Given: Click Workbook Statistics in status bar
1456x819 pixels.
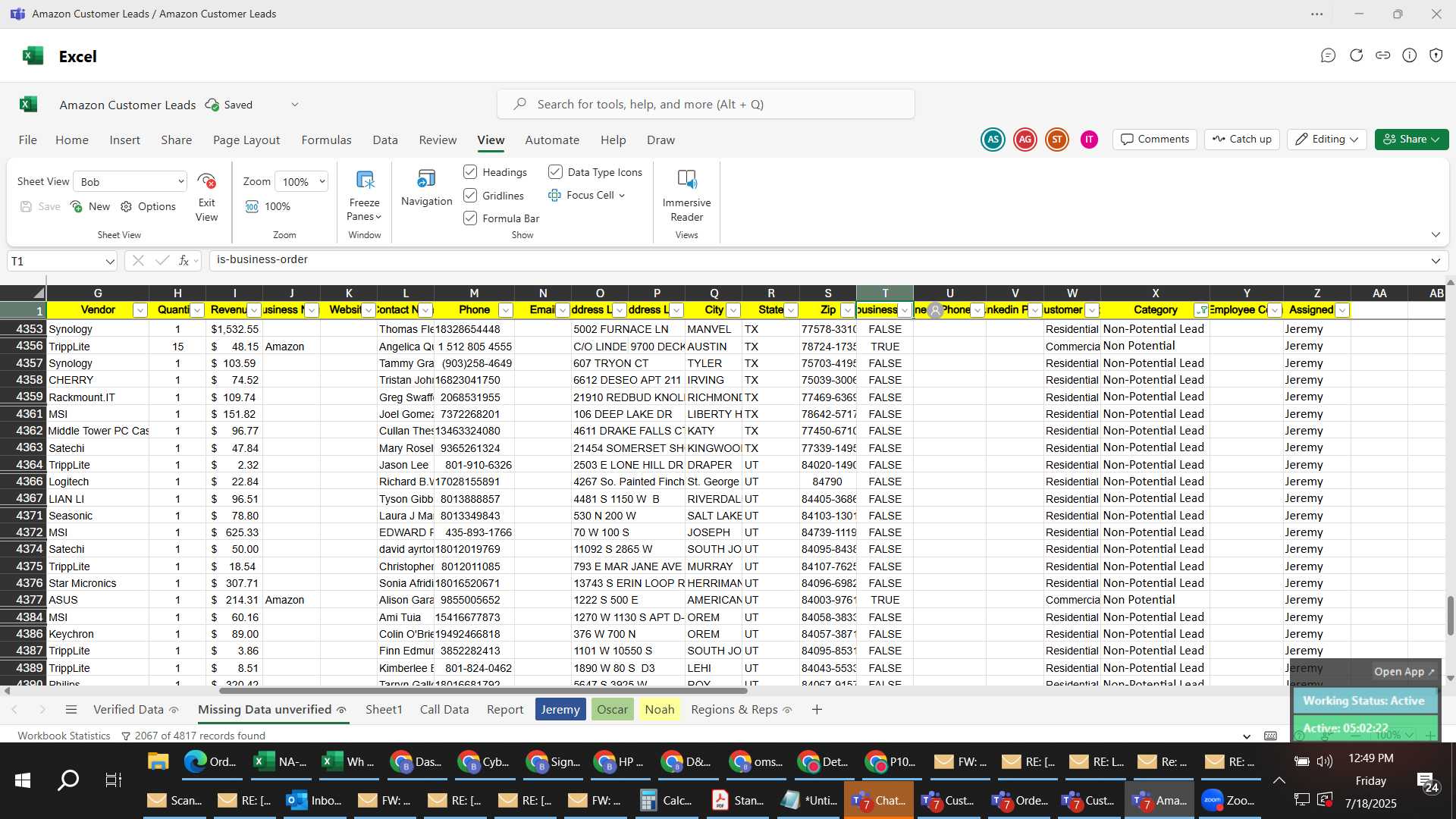Looking at the screenshot, I should click(x=64, y=736).
